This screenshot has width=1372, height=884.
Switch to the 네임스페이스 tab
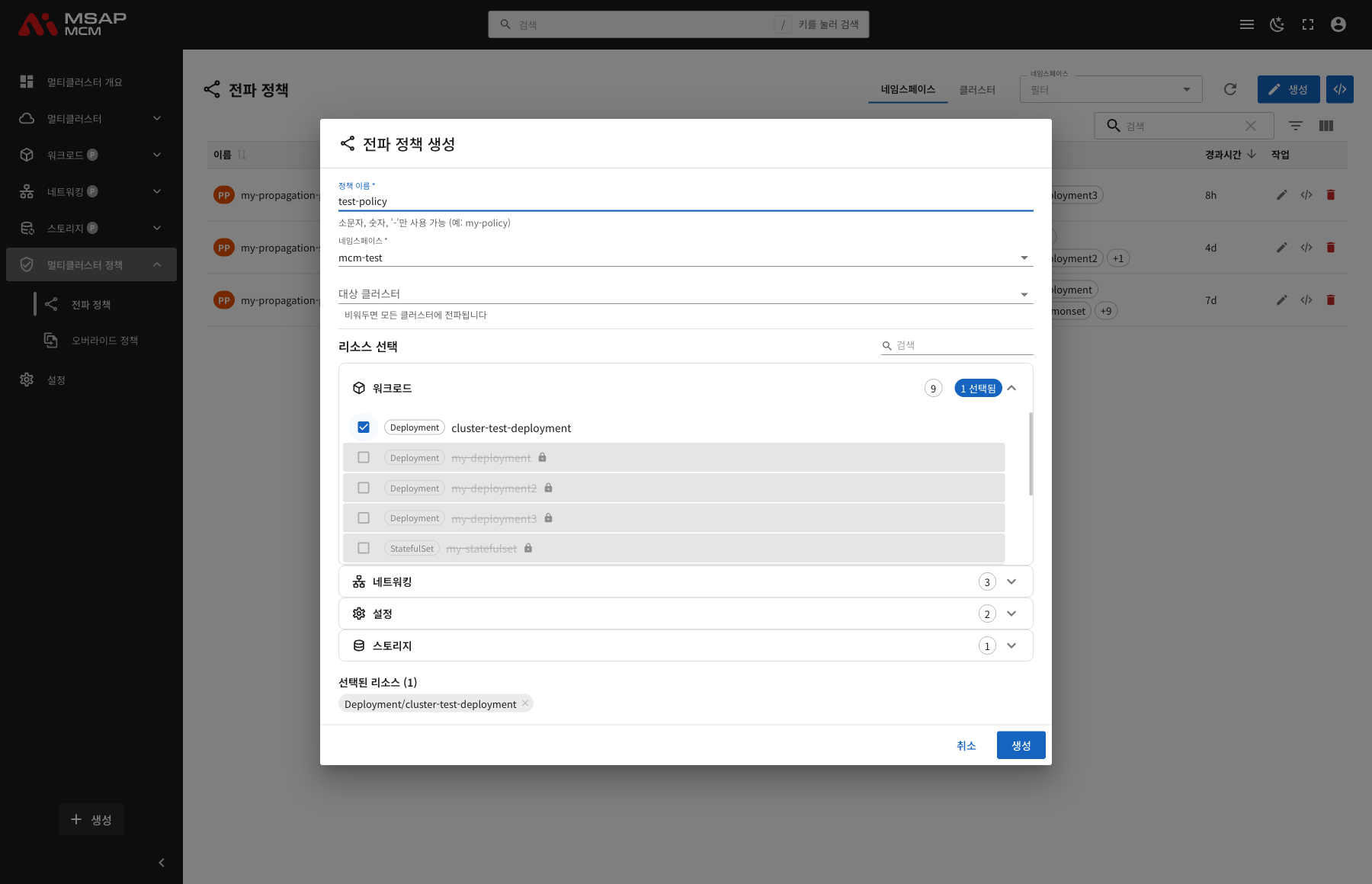tap(908, 89)
